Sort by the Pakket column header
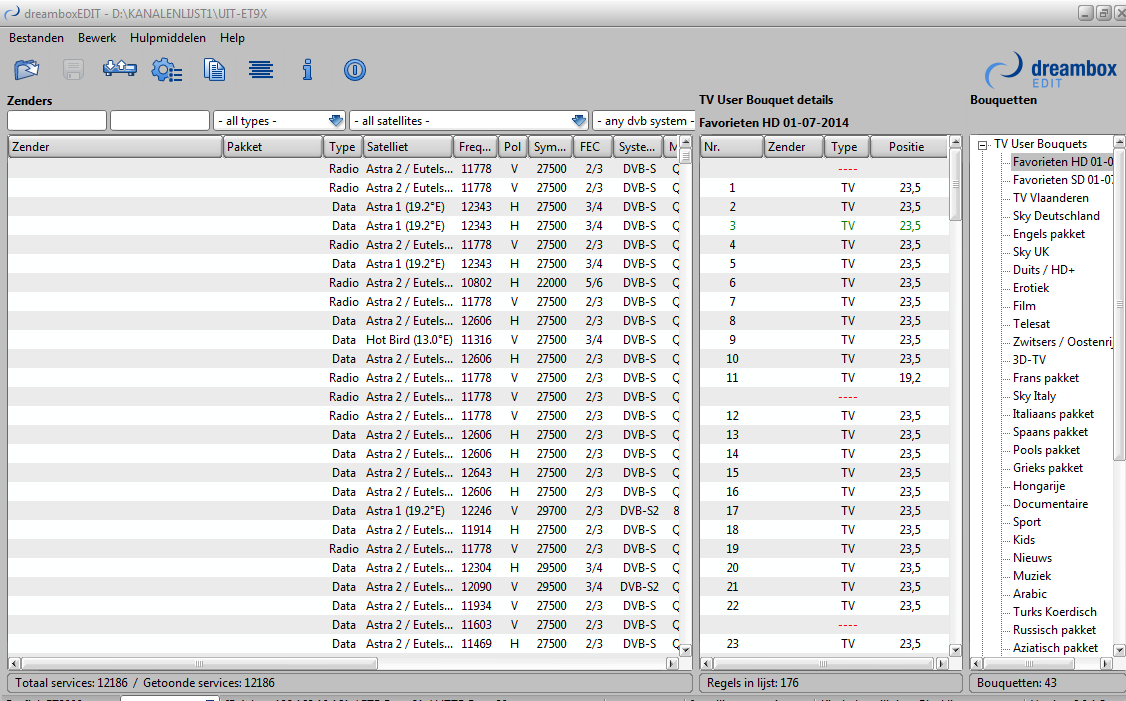This screenshot has height=701, width=1126. pos(272,147)
